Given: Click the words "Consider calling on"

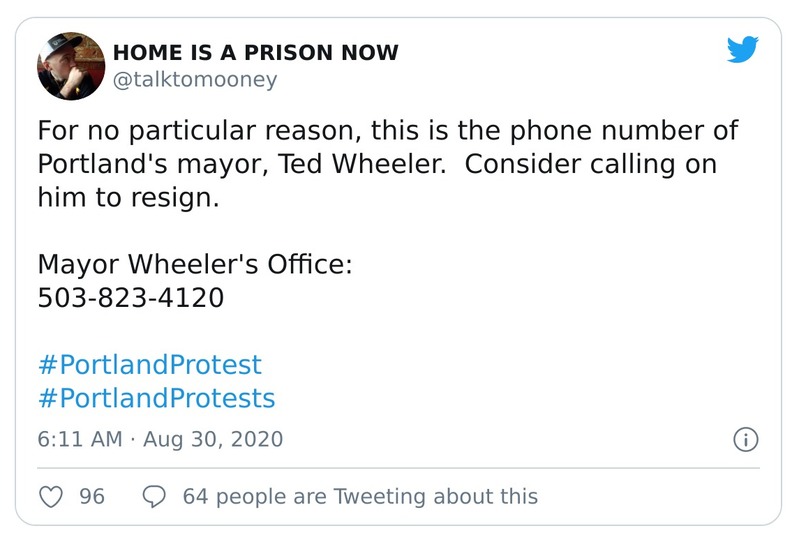Looking at the screenshot, I should 591,164.
